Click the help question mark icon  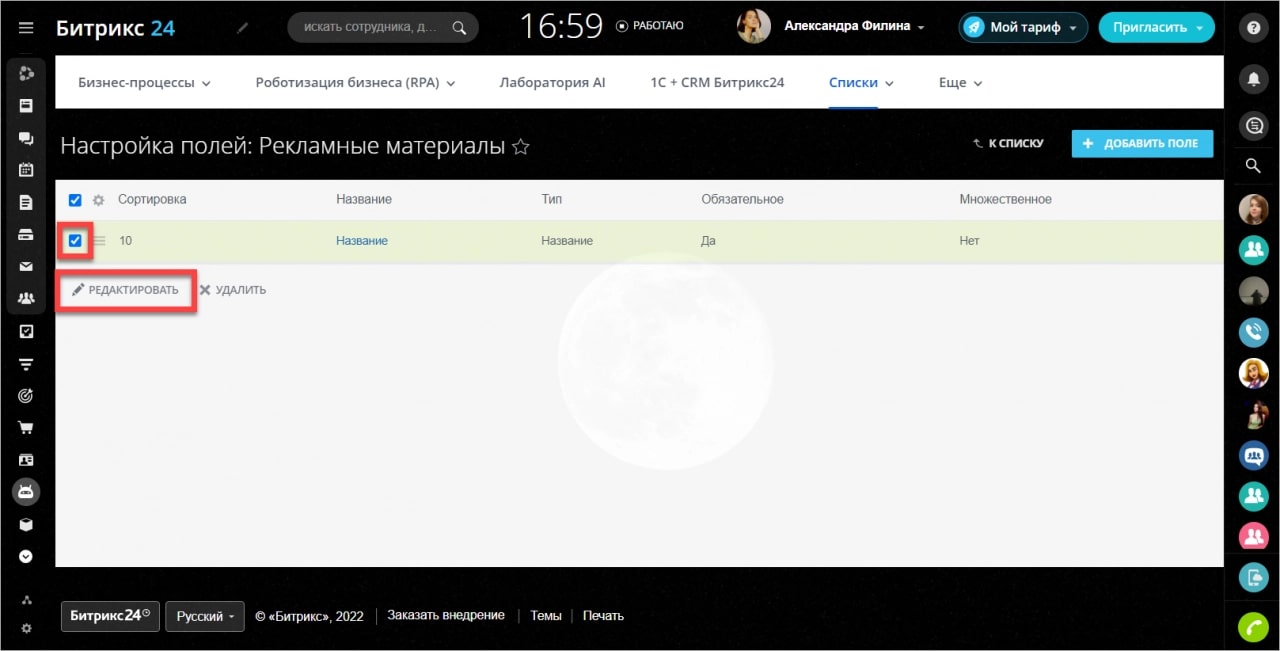pos(1252,28)
